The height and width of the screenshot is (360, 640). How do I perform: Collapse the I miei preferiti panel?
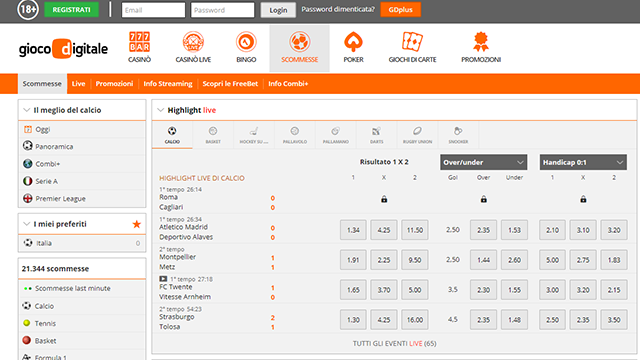click(x=27, y=224)
